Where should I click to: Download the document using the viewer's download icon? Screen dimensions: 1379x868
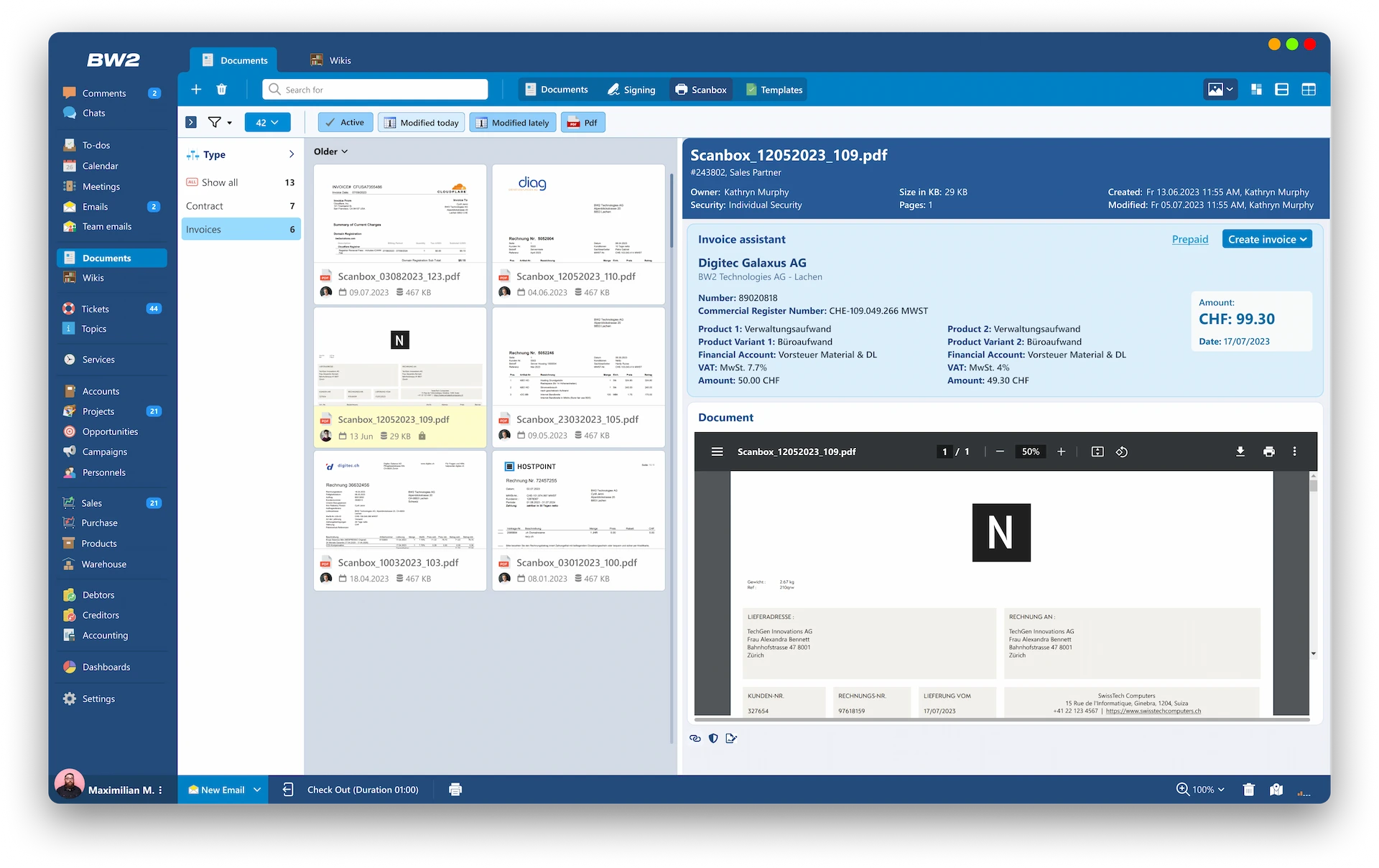point(1240,452)
